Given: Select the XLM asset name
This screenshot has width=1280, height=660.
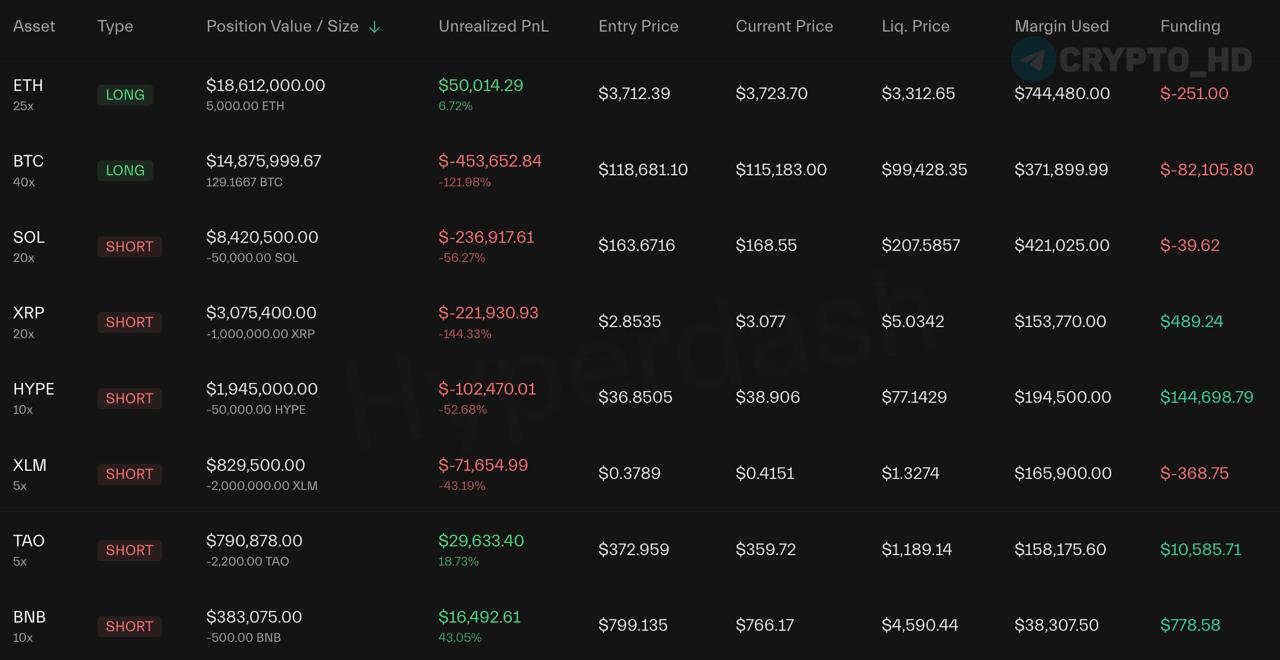Looking at the screenshot, I should [x=30, y=464].
